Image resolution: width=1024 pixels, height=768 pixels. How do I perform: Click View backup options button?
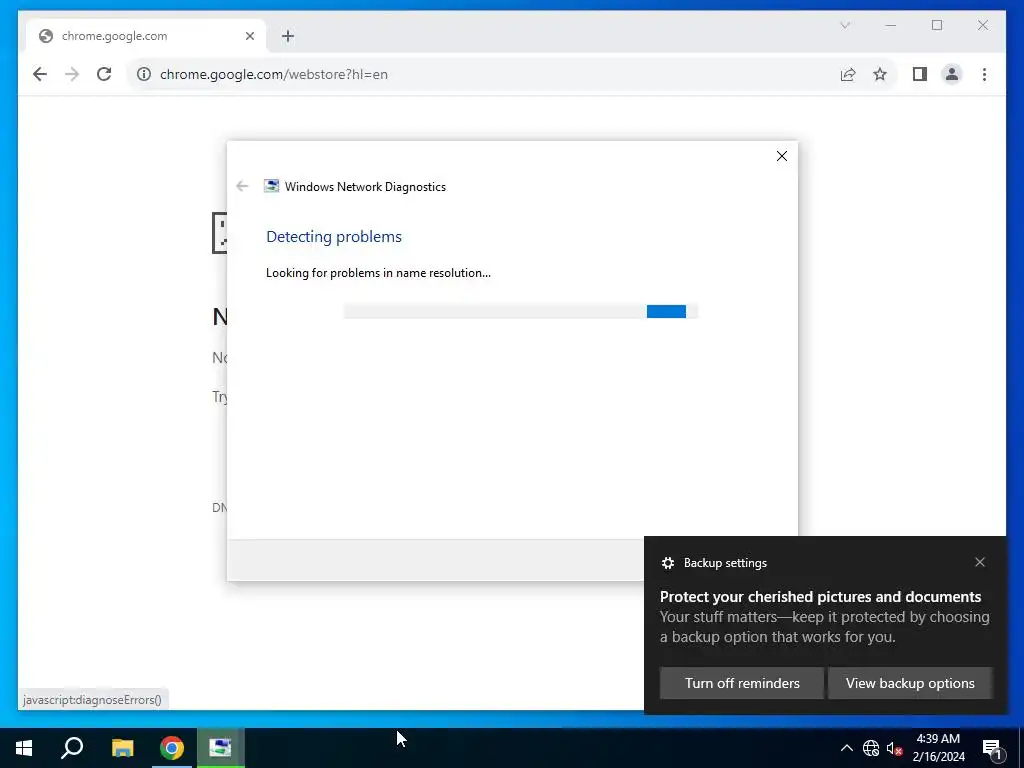[x=910, y=683]
